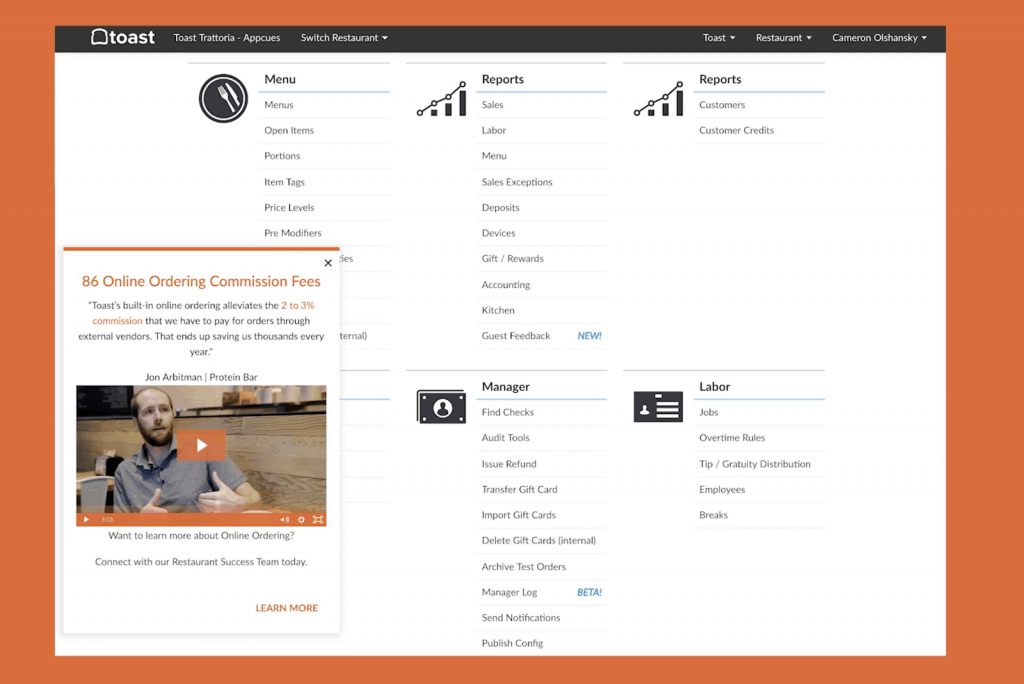Click the Manager cash icon

coord(441,407)
